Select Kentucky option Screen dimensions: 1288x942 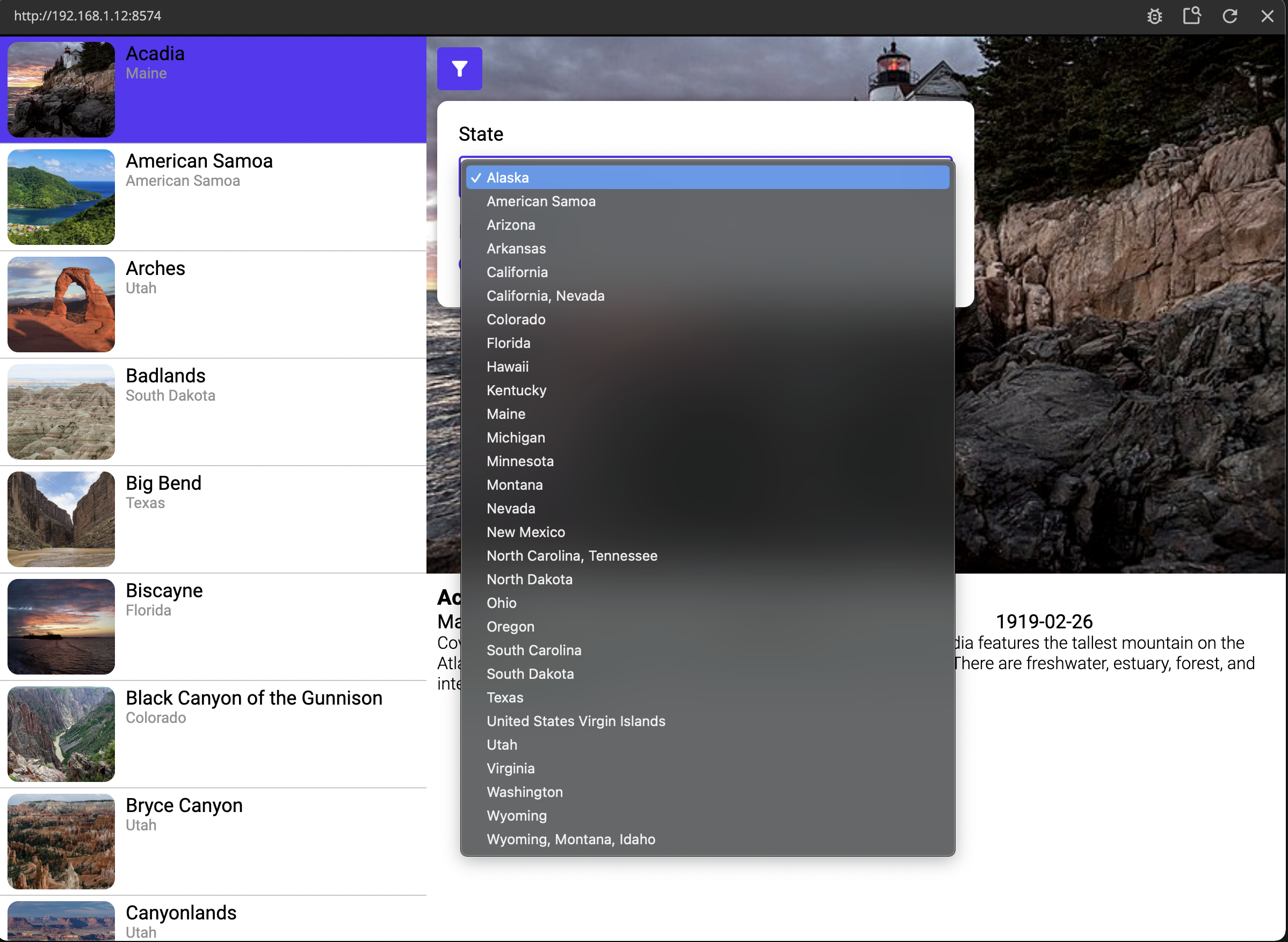tap(707, 390)
